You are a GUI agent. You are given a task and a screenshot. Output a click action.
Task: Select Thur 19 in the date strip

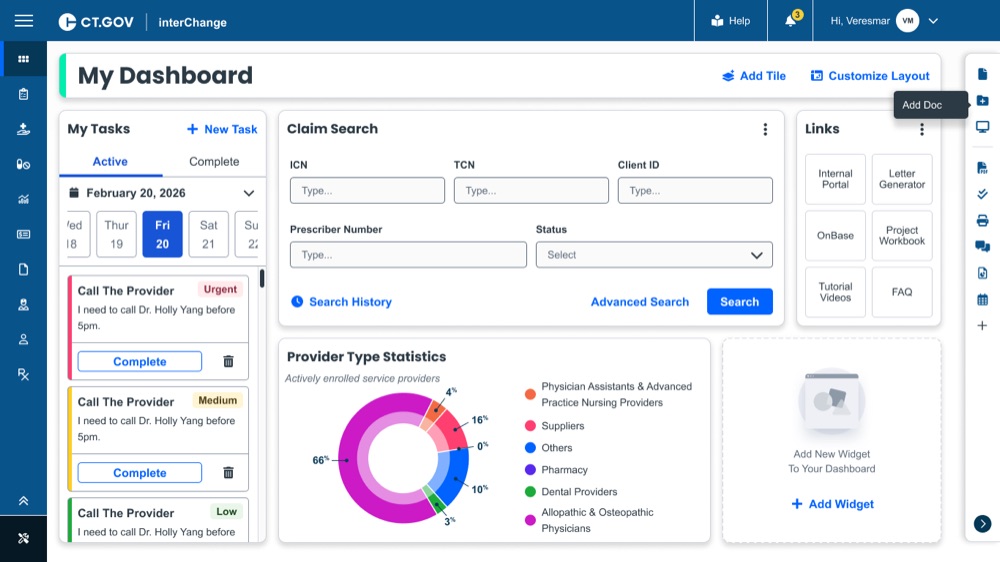pyautogui.click(x=116, y=234)
